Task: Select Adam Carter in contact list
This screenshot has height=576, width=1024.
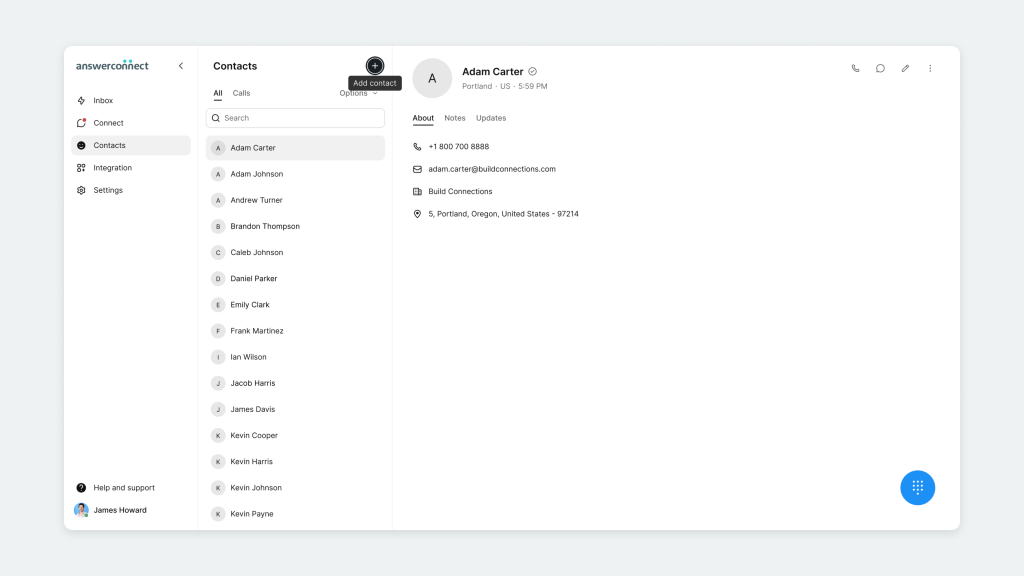Action: pyautogui.click(x=295, y=148)
